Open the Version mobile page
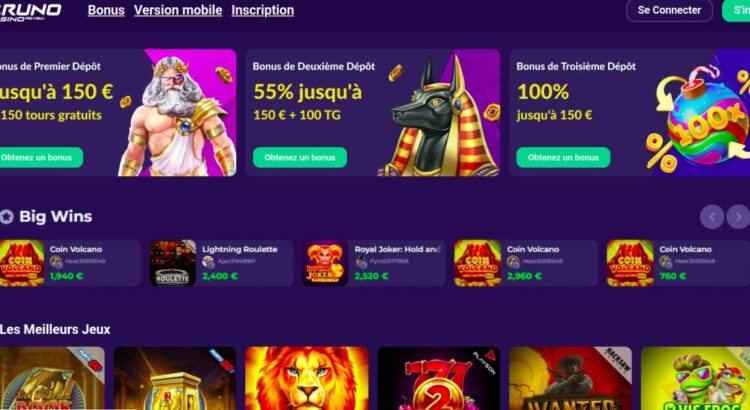750x410 pixels. coord(178,10)
